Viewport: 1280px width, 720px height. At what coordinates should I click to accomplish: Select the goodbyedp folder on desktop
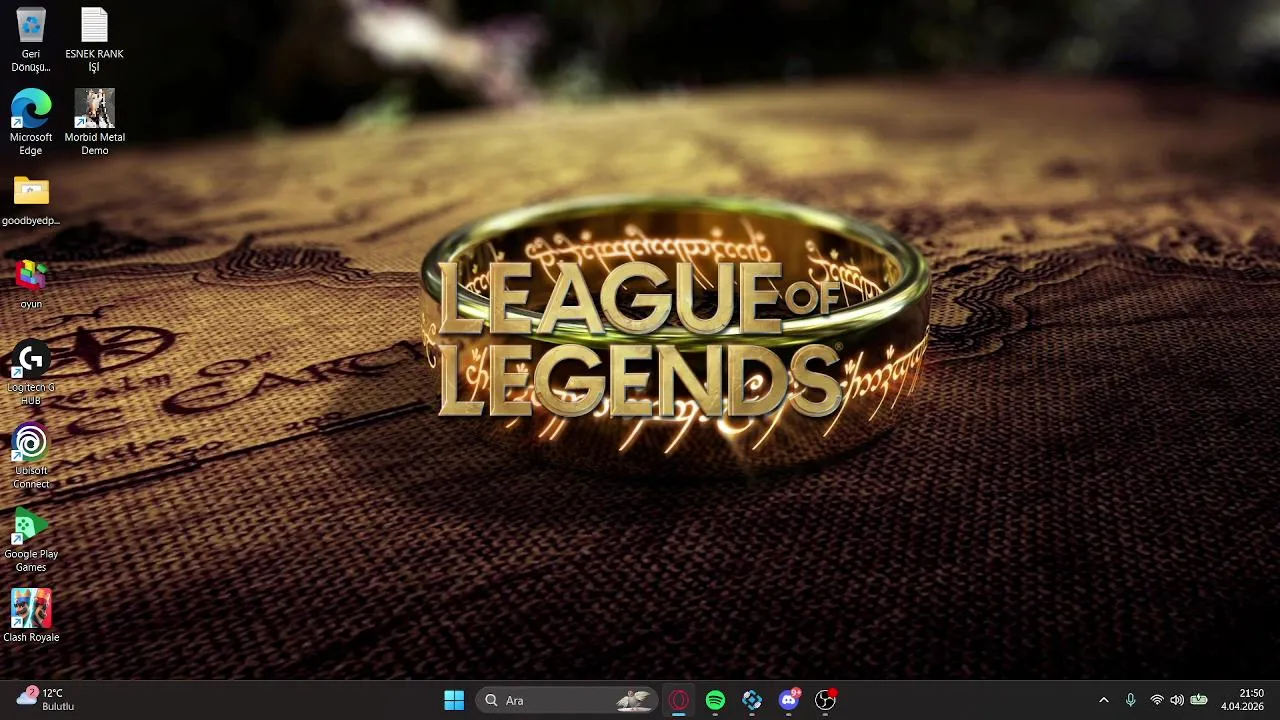click(x=31, y=200)
